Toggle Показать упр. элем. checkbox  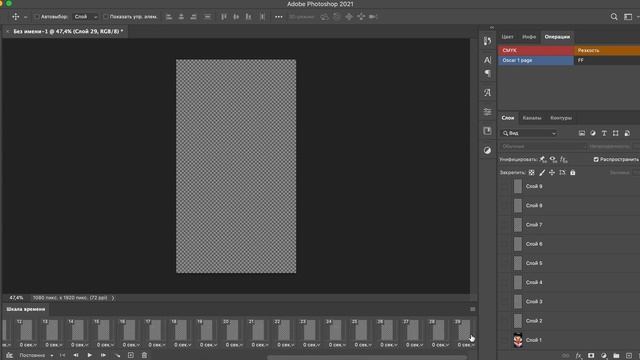pos(105,17)
